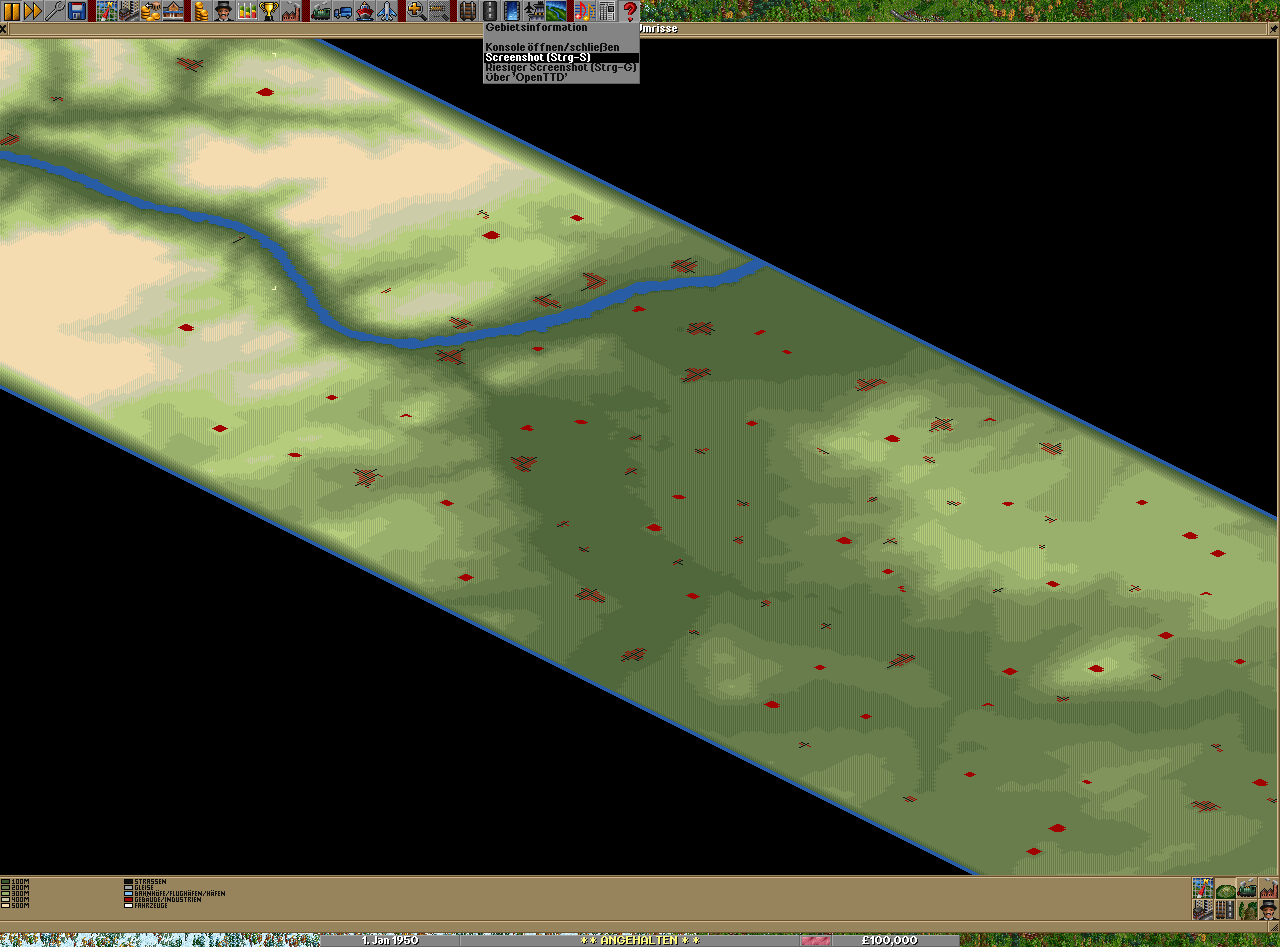Show road vehicle list truck icon
The height and width of the screenshot is (947, 1280).
pyautogui.click(x=343, y=11)
